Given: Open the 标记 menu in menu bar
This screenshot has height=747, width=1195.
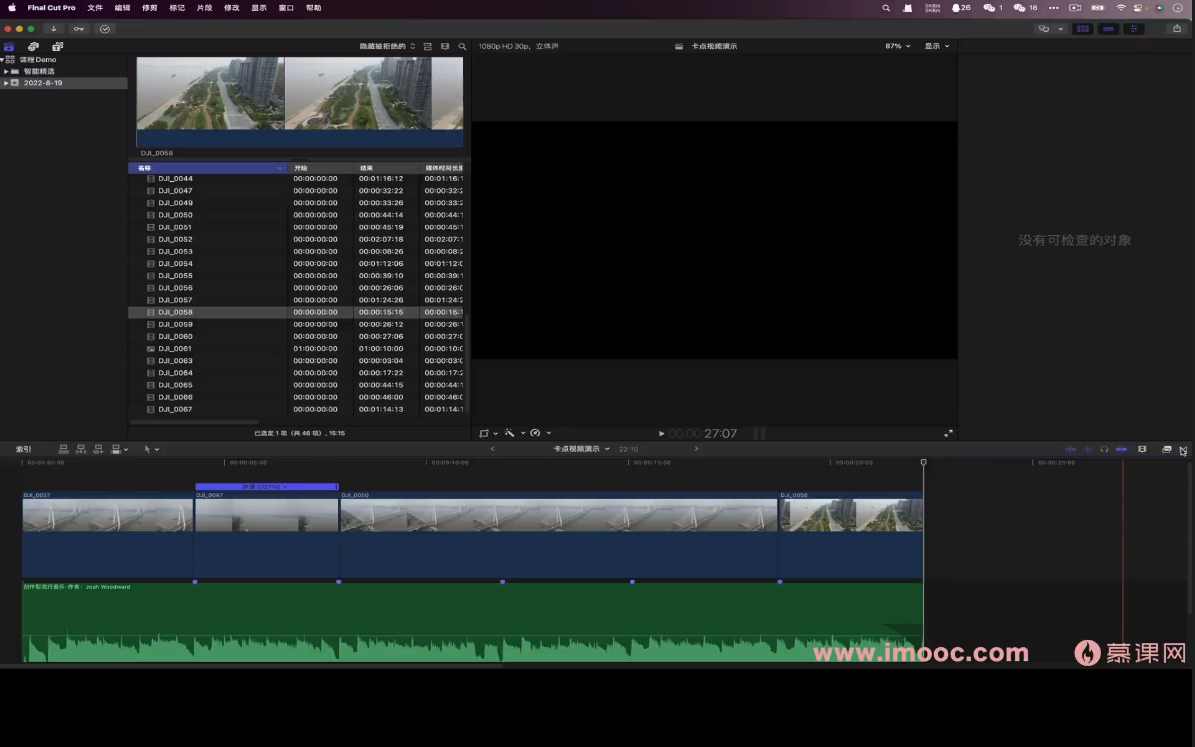Looking at the screenshot, I should click(177, 7).
